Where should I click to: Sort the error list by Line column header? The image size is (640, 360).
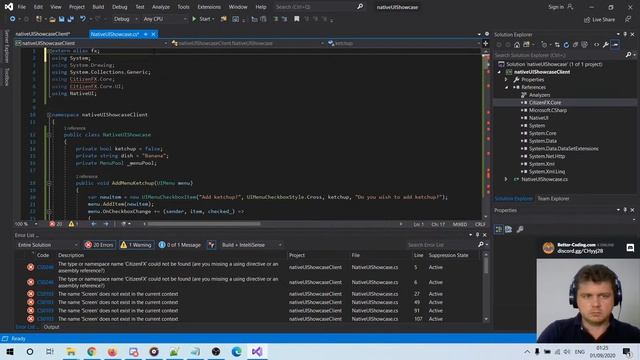pyautogui.click(x=418, y=255)
